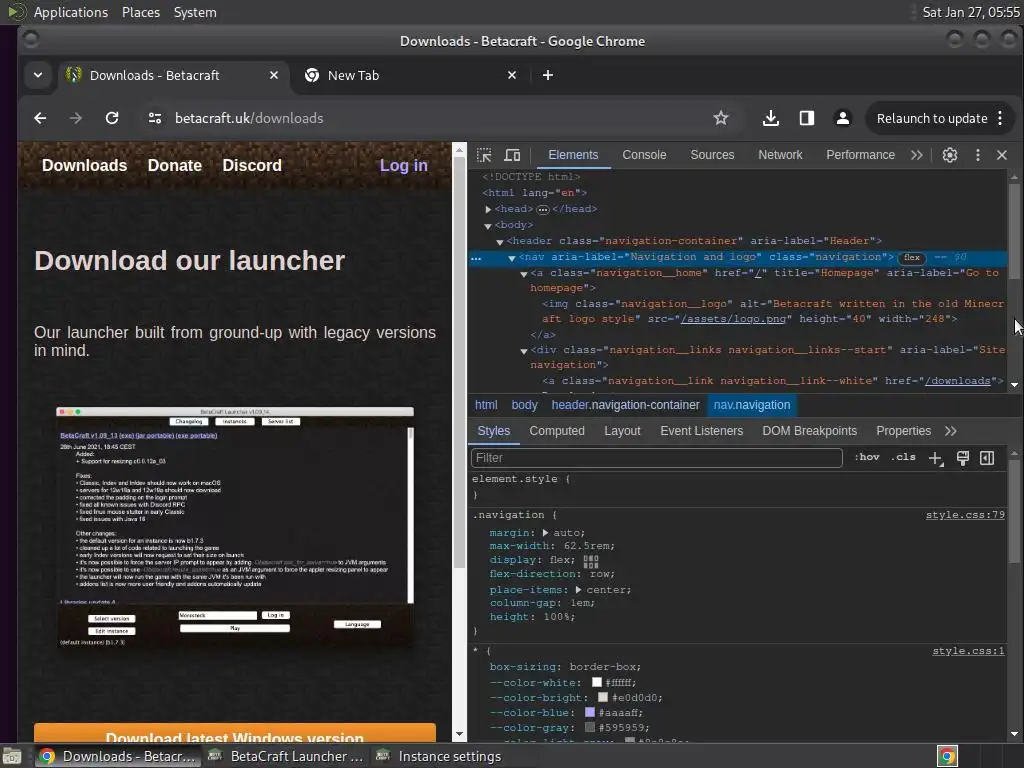This screenshot has height=768, width=1024.
Task: Bookmark this page with the star icon
Action: click(x=720, y=118)
